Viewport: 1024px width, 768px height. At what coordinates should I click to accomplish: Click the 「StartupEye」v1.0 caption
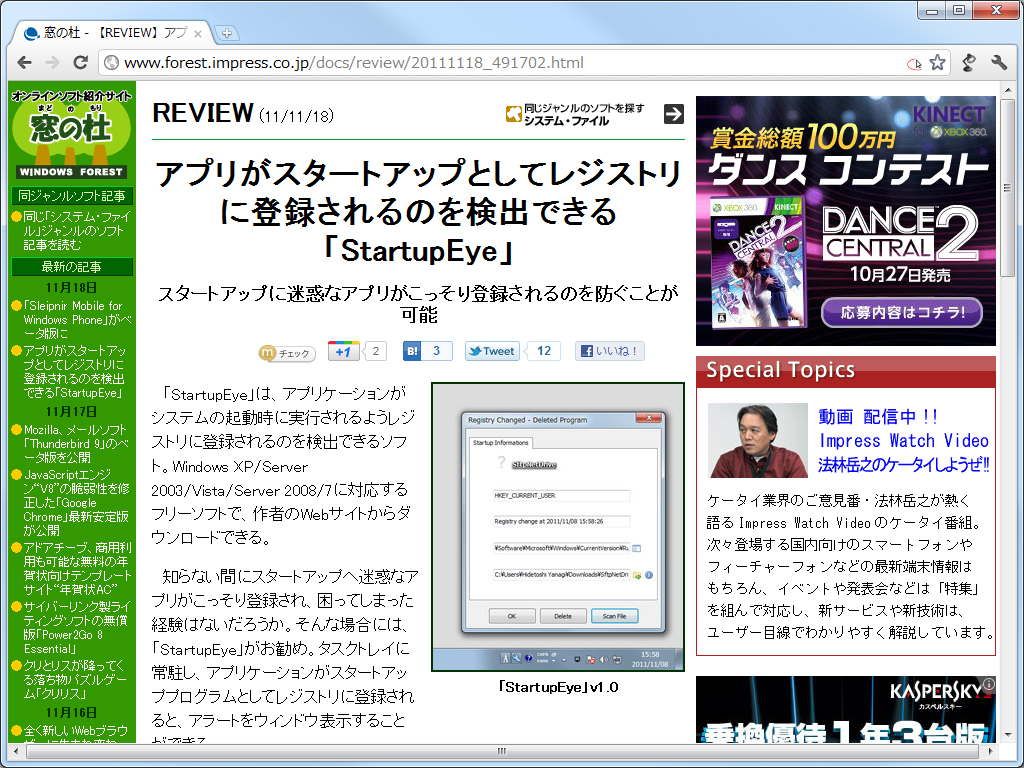click(558, 687)
